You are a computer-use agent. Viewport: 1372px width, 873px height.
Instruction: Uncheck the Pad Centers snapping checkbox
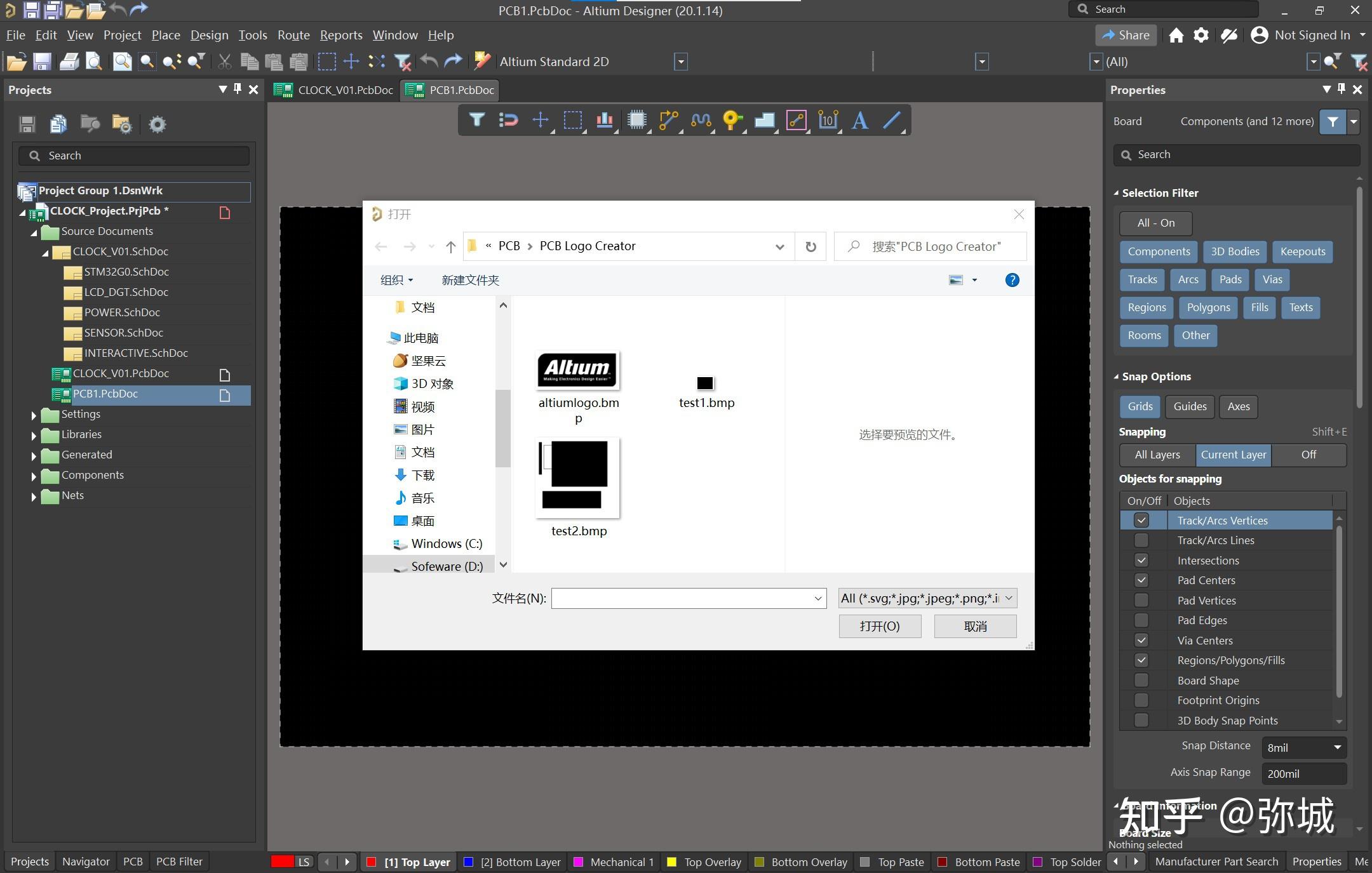1141,580
